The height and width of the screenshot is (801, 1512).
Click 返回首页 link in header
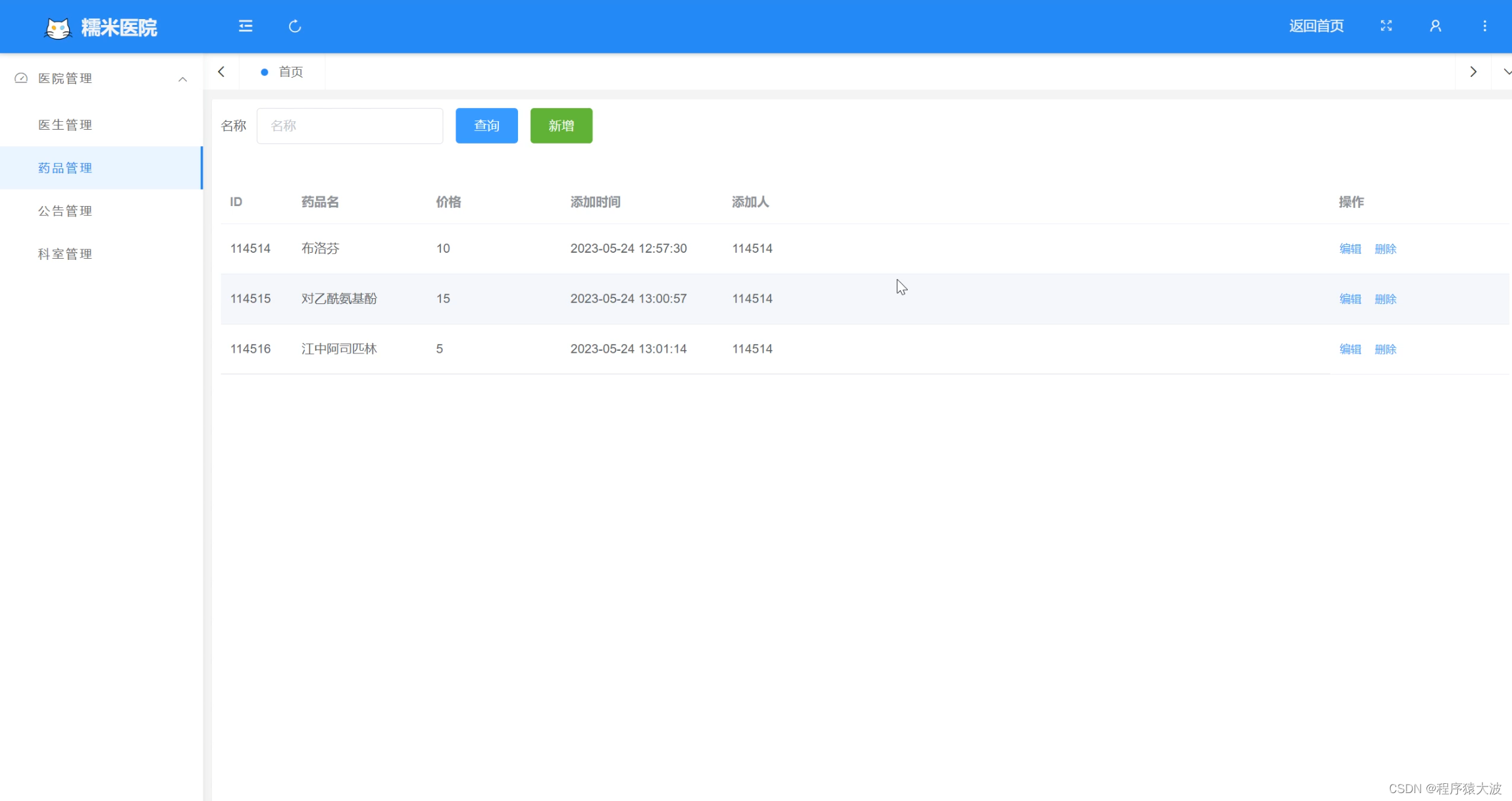coord(1316,26)
